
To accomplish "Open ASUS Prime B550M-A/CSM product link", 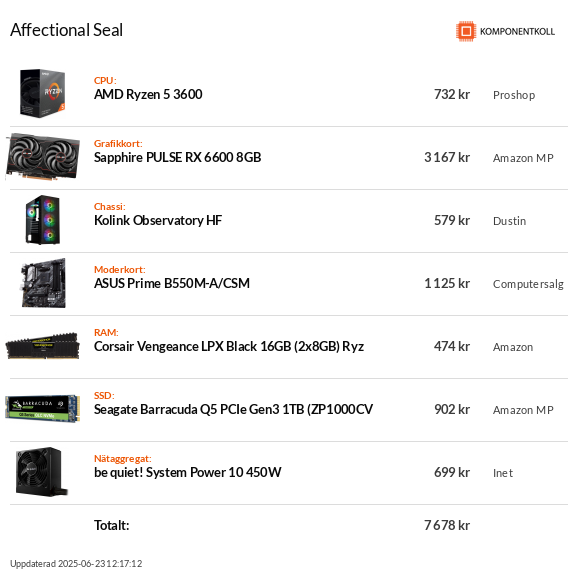I will (x=172, y=283).
